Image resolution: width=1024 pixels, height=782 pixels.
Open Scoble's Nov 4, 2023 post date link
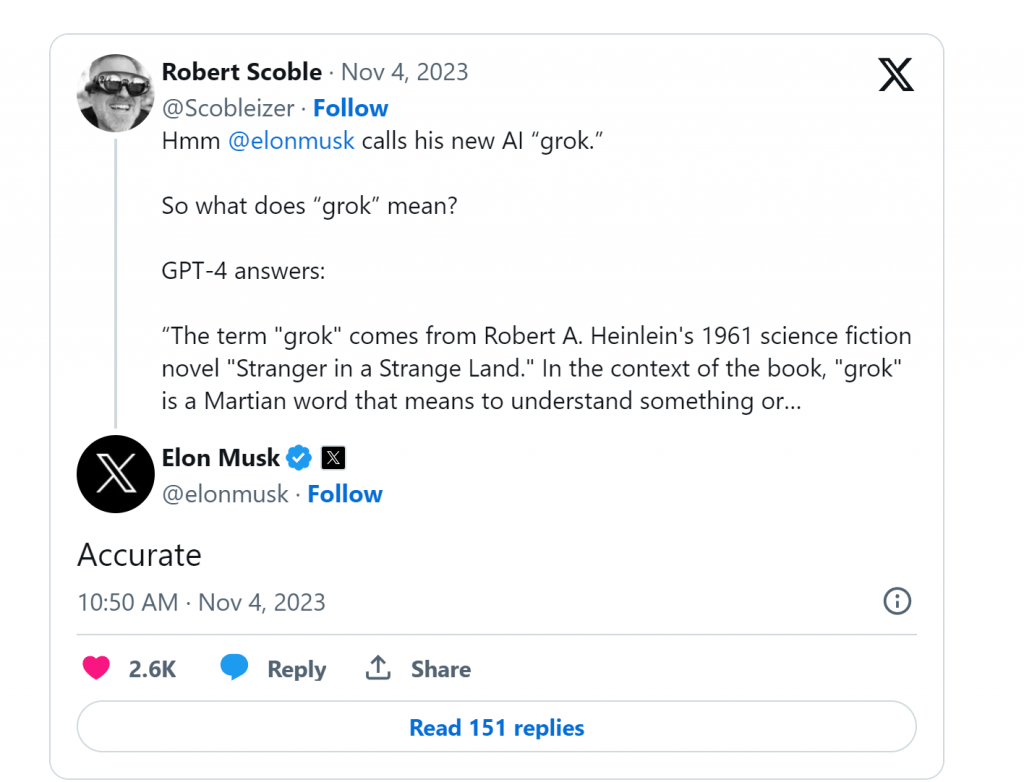404,72
